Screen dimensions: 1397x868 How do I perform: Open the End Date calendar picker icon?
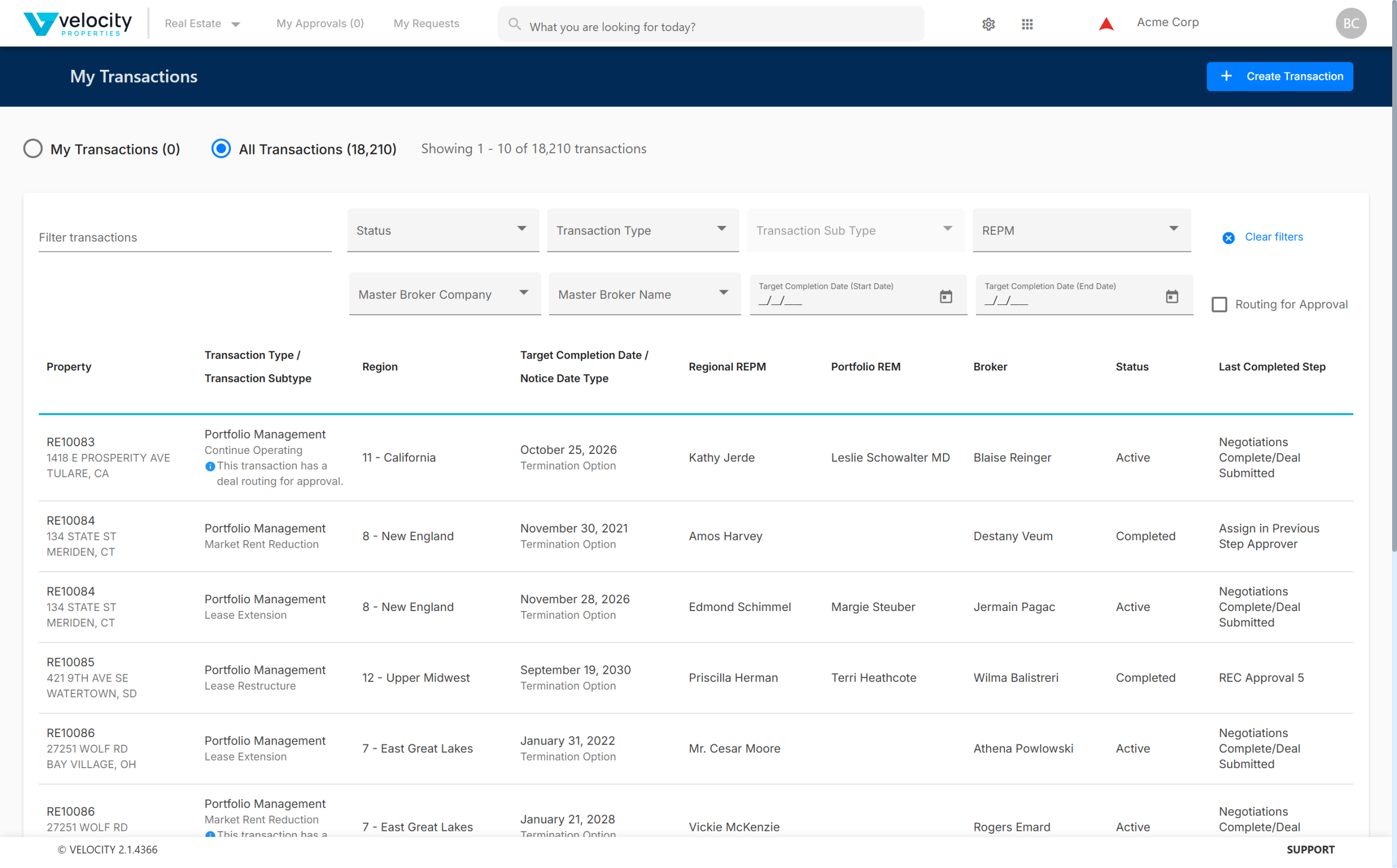1172,296
